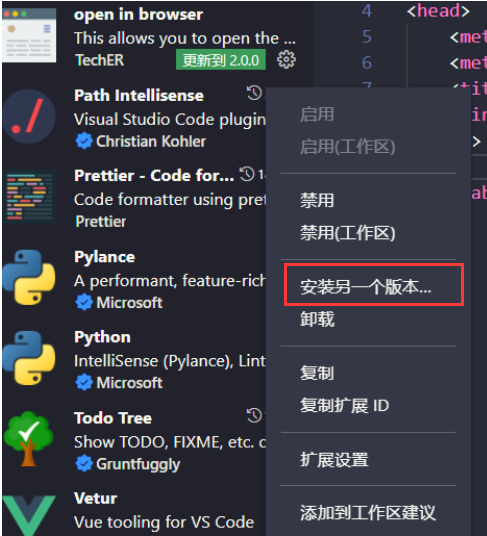Open the Vetur extension title
Screen dimensions: 487x536
[96, 498]
